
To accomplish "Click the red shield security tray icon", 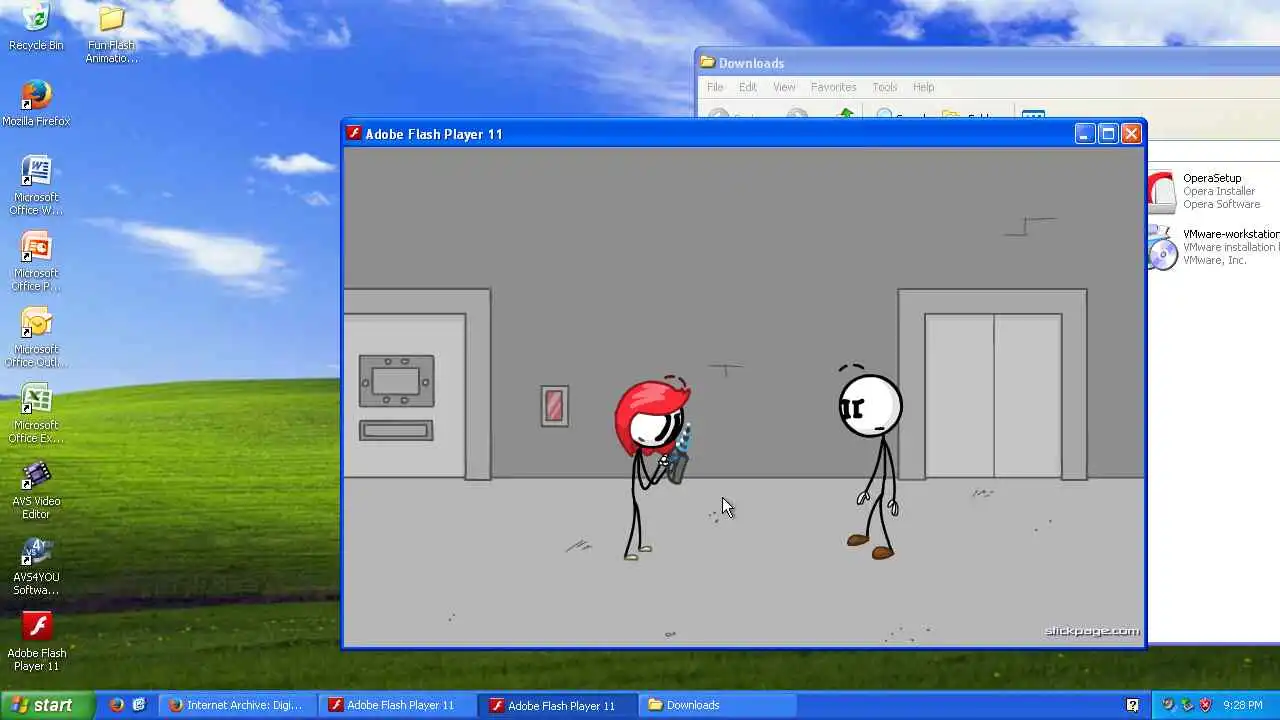I will coord(1206,705).
